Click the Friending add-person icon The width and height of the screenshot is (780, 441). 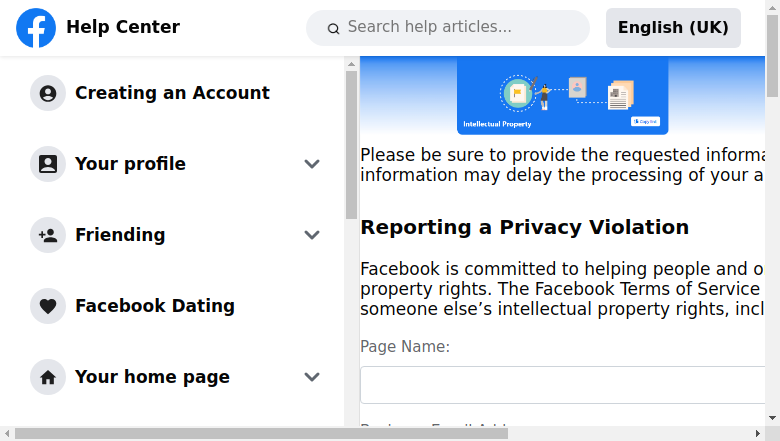pyautogui.click(x=48, y=235)
